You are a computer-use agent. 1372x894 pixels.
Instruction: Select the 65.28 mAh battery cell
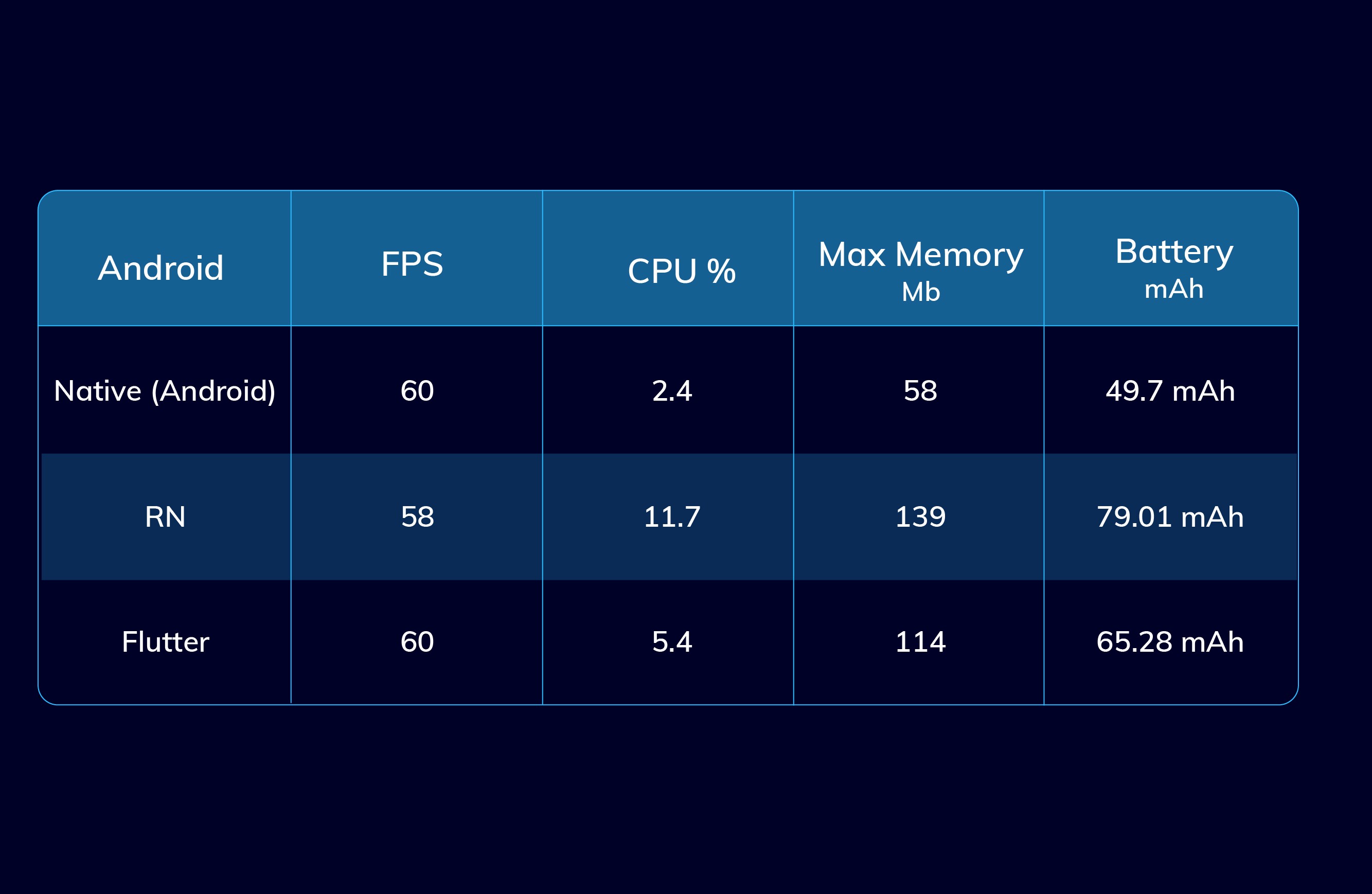click(x=1170, y=641)
